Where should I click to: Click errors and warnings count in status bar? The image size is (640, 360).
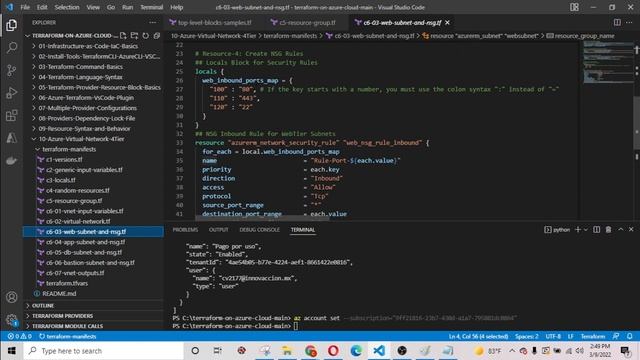[x=20, y=336]
